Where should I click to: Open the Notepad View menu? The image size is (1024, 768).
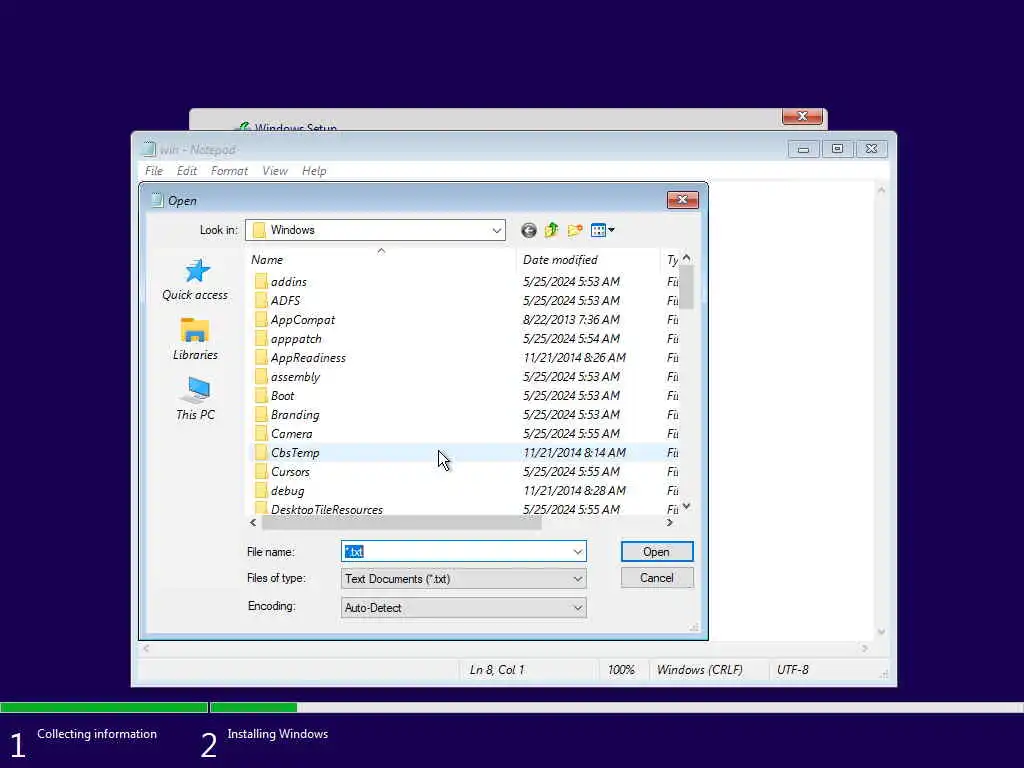pos(275,171)
